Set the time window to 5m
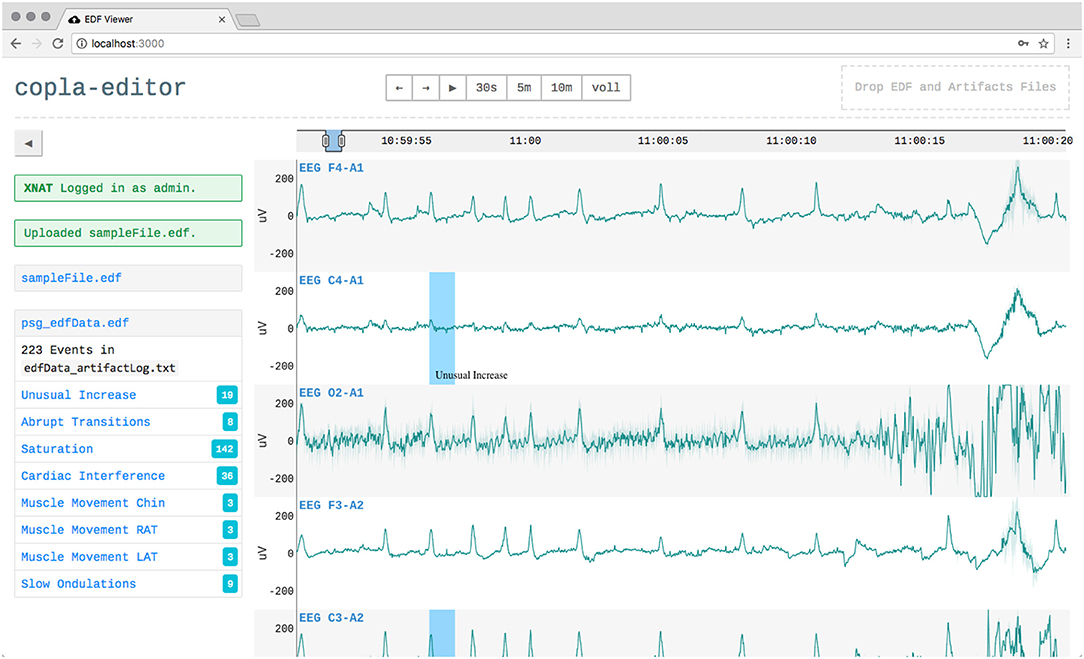 pos(524,88)
